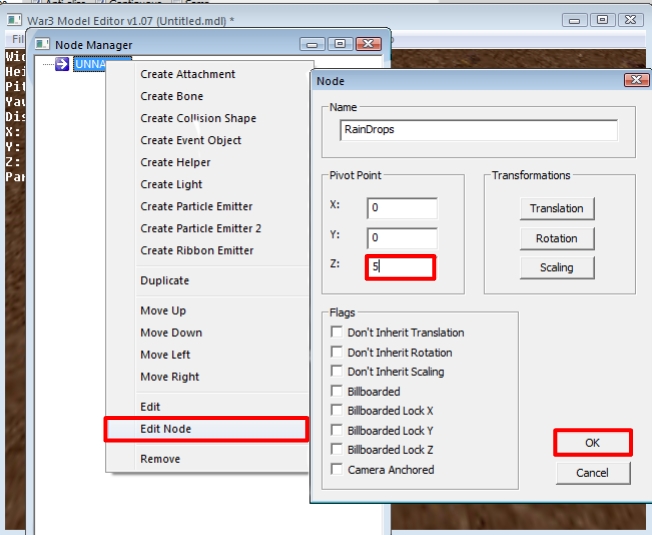This screenshot has width=652, height=535.
Task: Choose Create Bone from the context menu
Action: [172, 96]
